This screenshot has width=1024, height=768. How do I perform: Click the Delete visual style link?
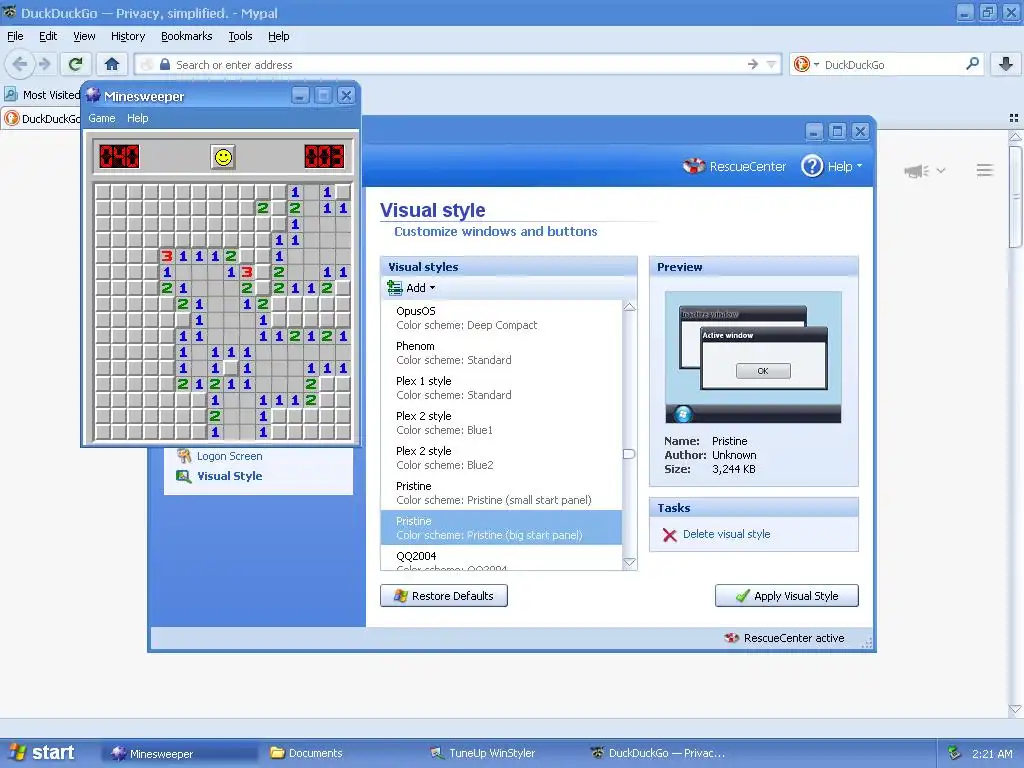[726, 534]
